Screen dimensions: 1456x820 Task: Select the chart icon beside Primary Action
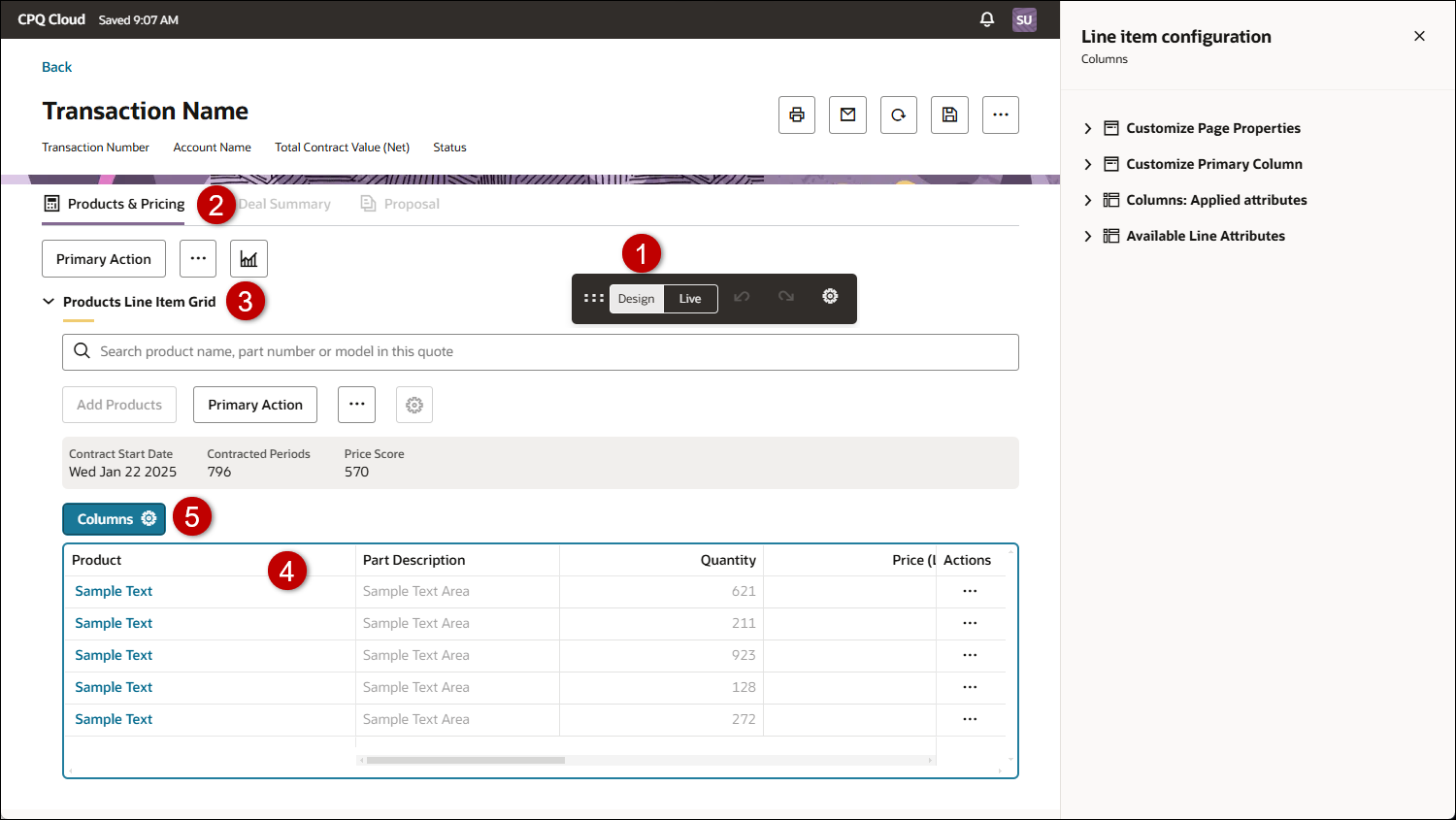(x=248, y=258)
